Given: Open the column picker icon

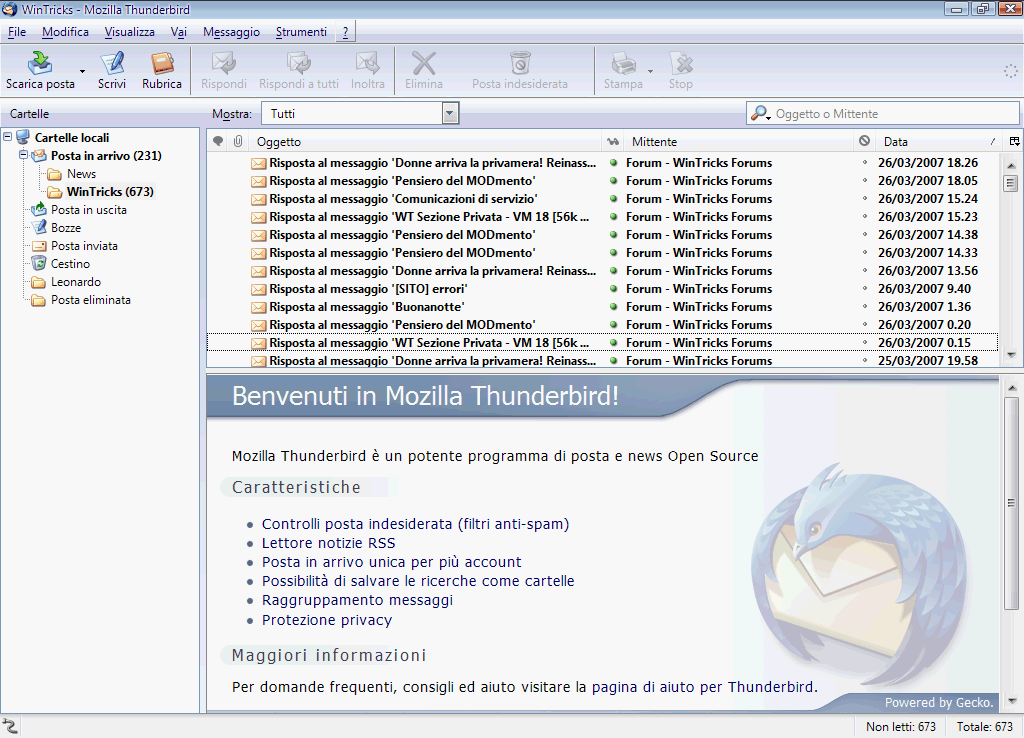Looking at the screenshot, I should point(1014,141).
